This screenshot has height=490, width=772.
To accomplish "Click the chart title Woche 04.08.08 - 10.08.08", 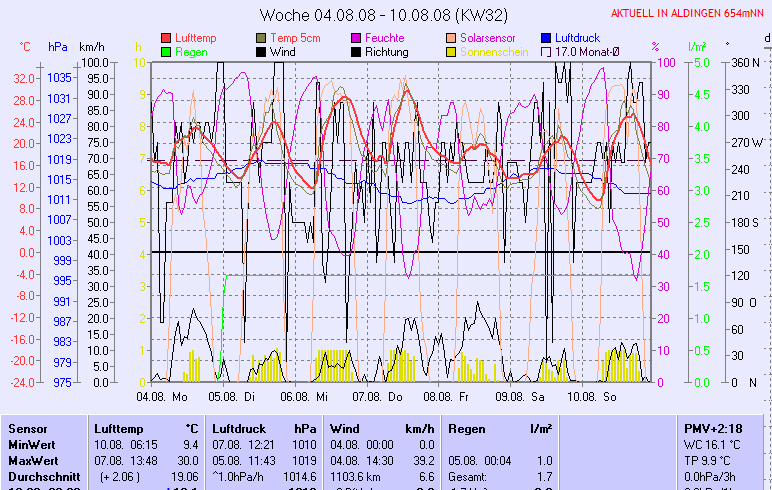I will [x=384, y=14].
